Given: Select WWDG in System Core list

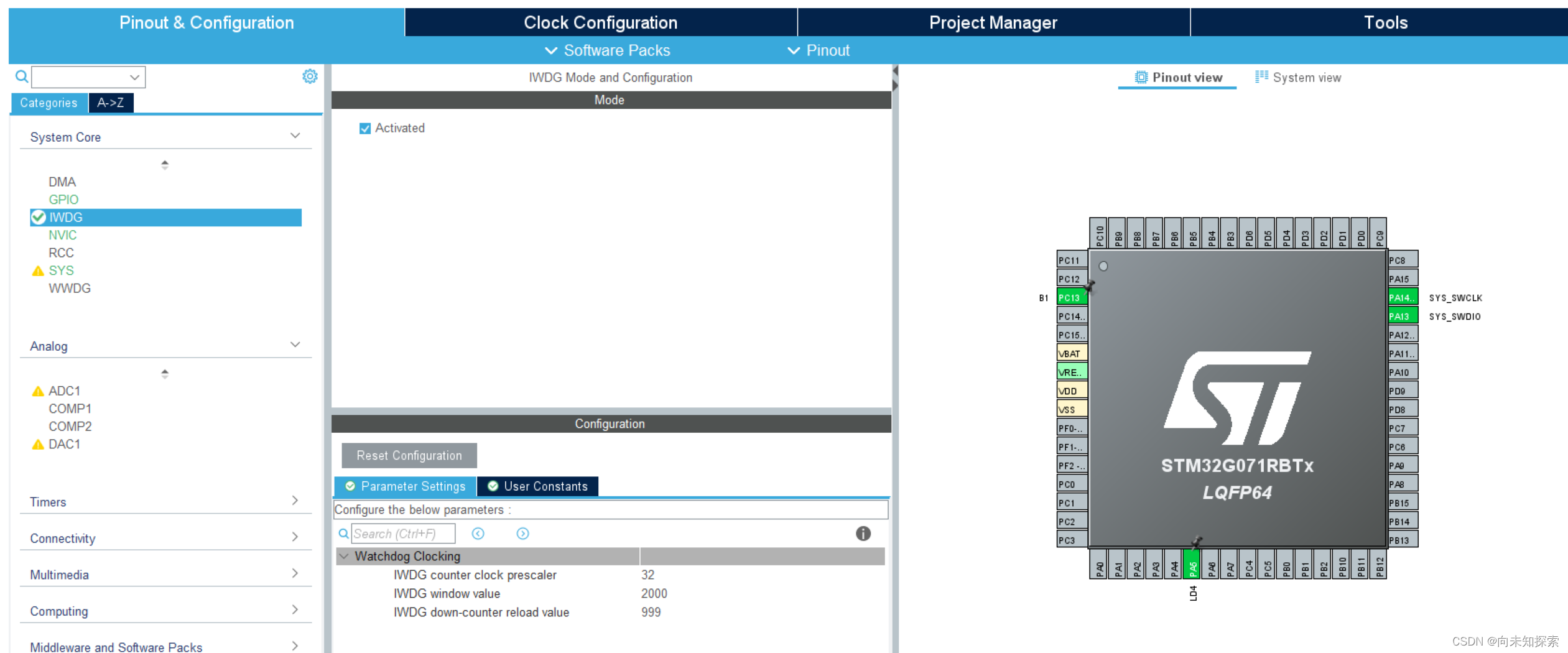Looking at the screenshot, I should (x=70, y=289).
